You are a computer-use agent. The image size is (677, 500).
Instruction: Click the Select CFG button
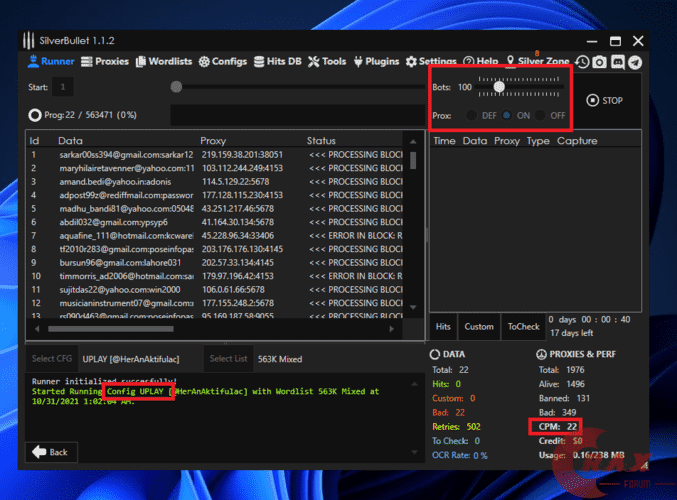pos(52,359)
